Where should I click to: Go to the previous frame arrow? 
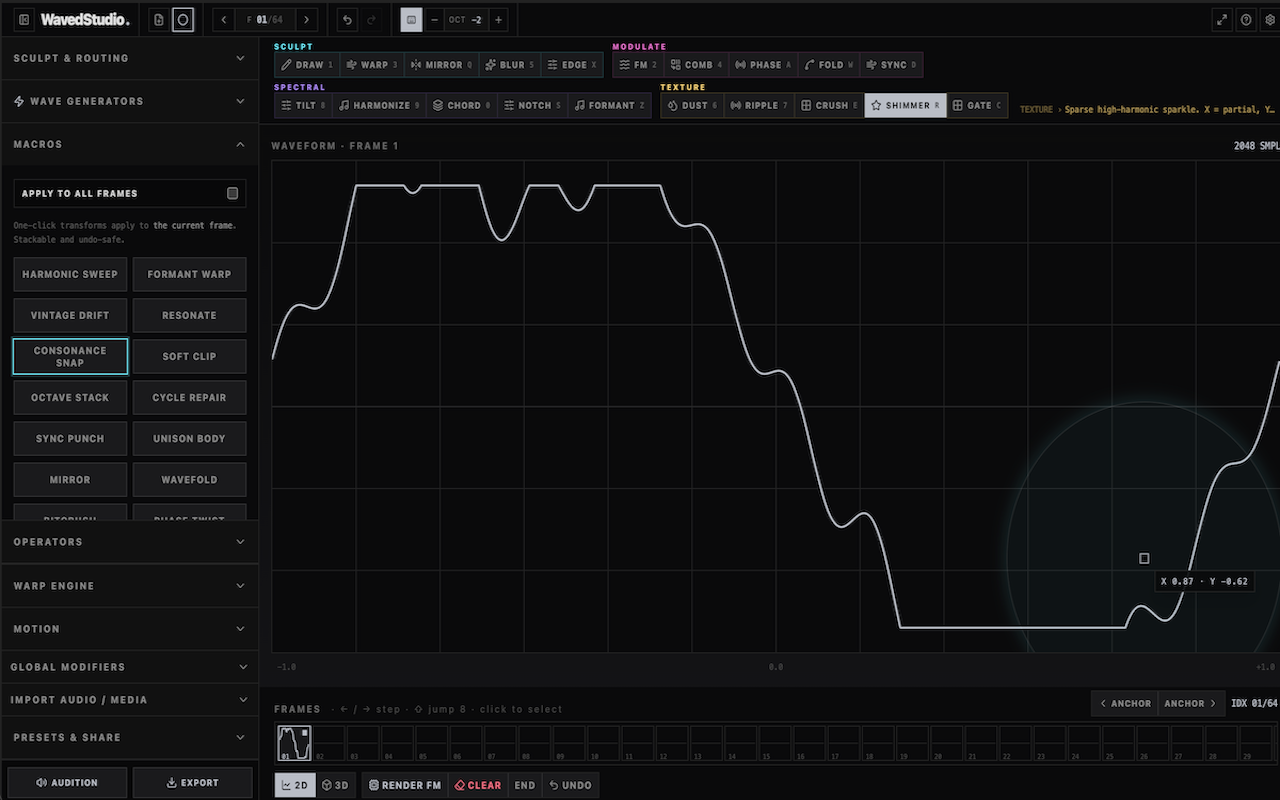coord(223,19)
